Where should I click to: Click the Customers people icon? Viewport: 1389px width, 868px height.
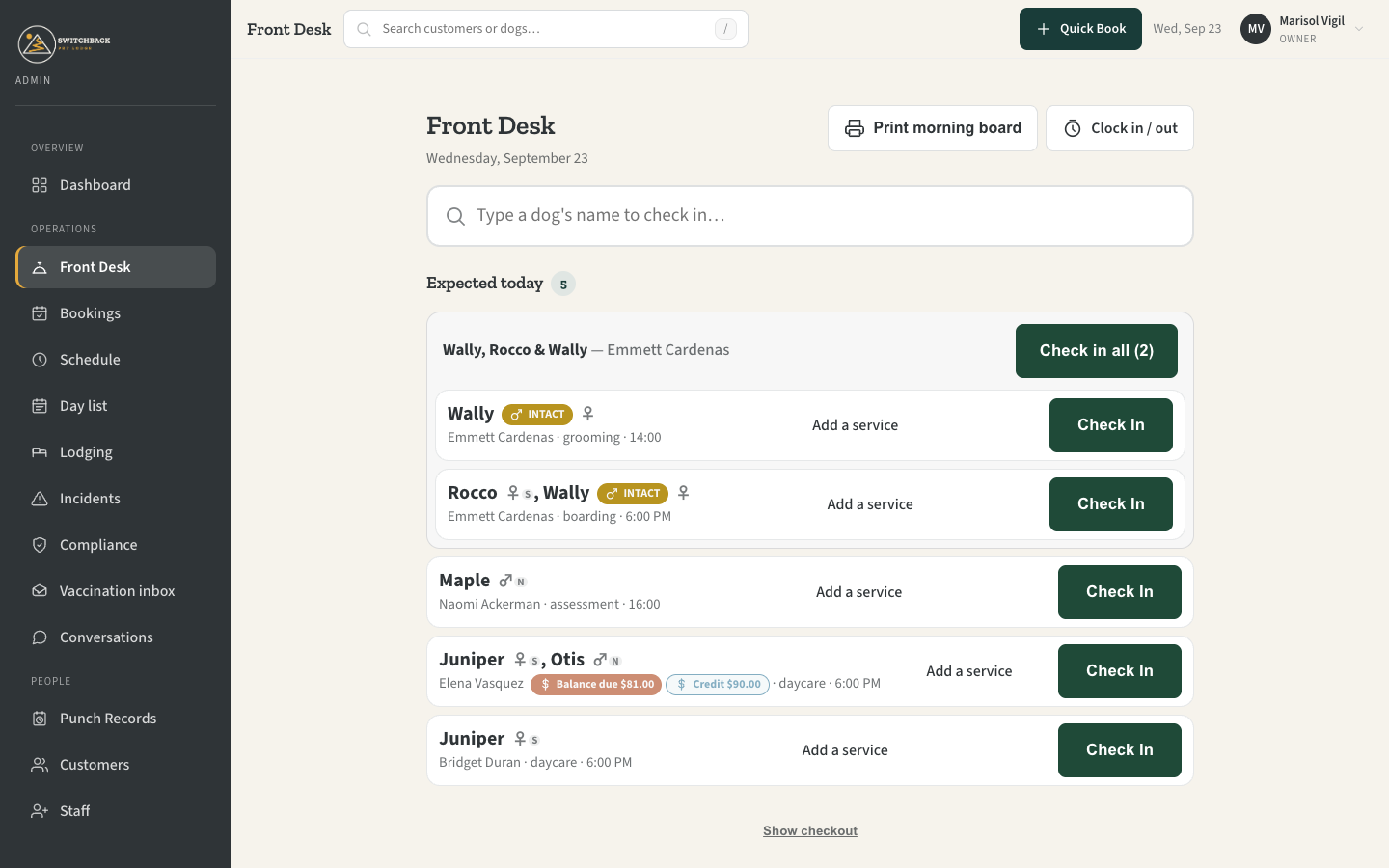click(40, 765)
